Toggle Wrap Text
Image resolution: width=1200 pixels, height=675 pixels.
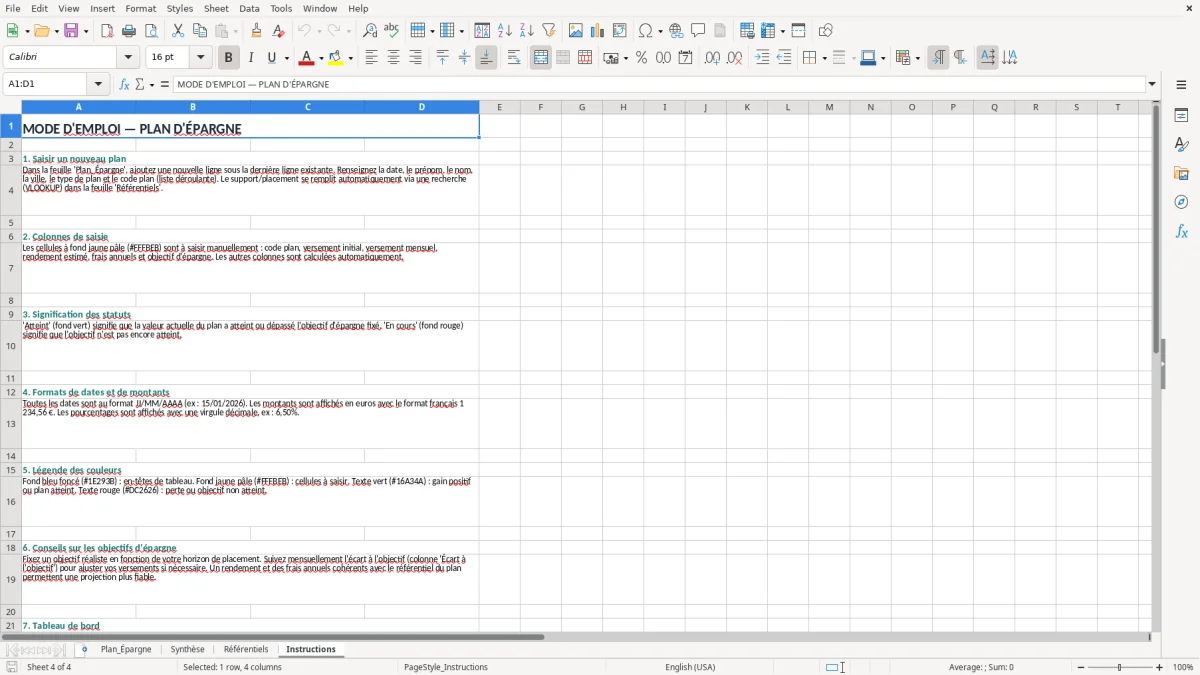tap(514, 58)
